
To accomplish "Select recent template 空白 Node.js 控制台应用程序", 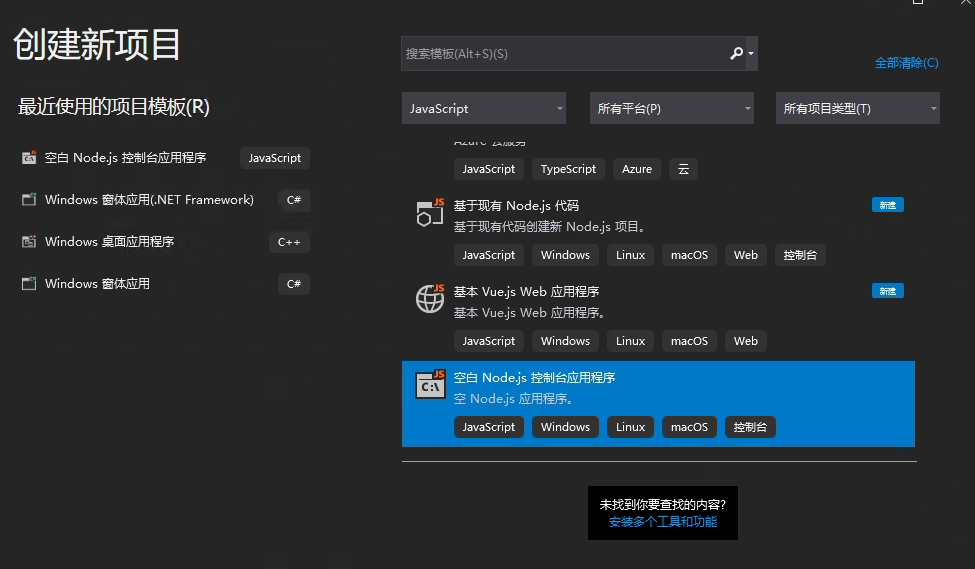I will tap(126, 158).
